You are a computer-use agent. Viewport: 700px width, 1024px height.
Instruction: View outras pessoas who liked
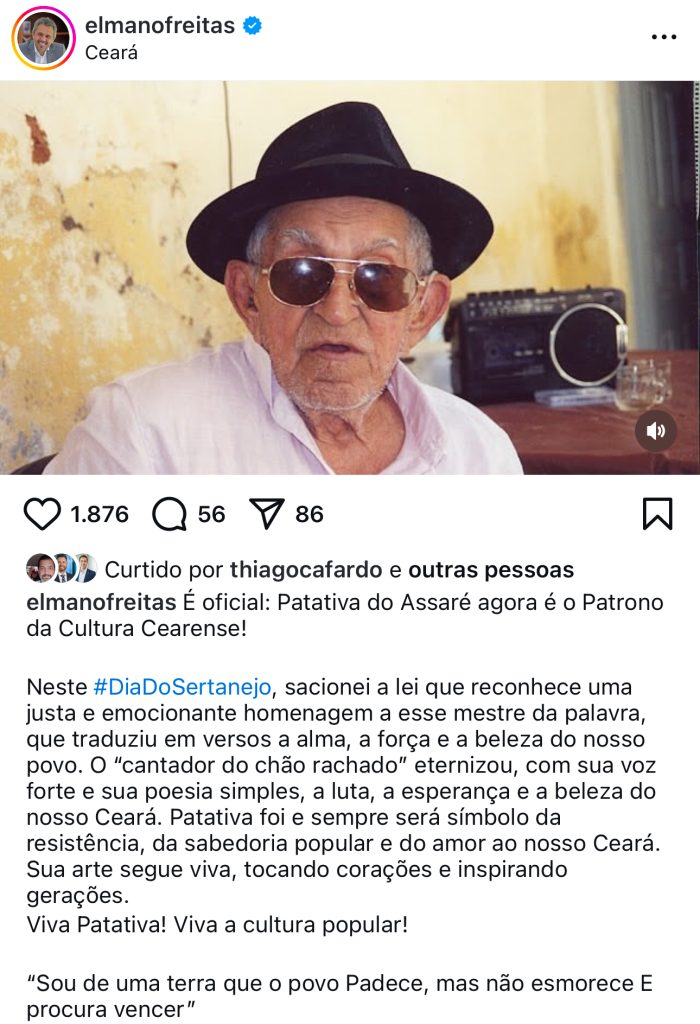(491, 569)
